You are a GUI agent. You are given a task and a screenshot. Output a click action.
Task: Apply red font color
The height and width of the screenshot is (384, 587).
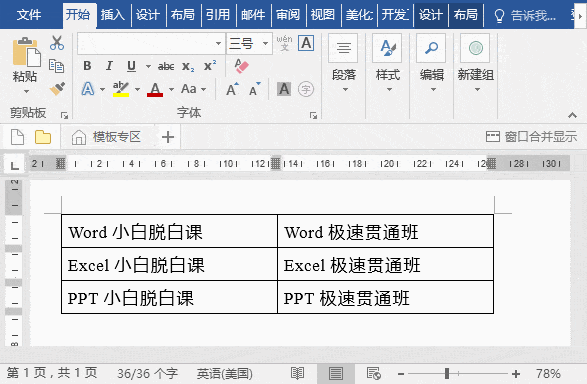coord(155,89)
